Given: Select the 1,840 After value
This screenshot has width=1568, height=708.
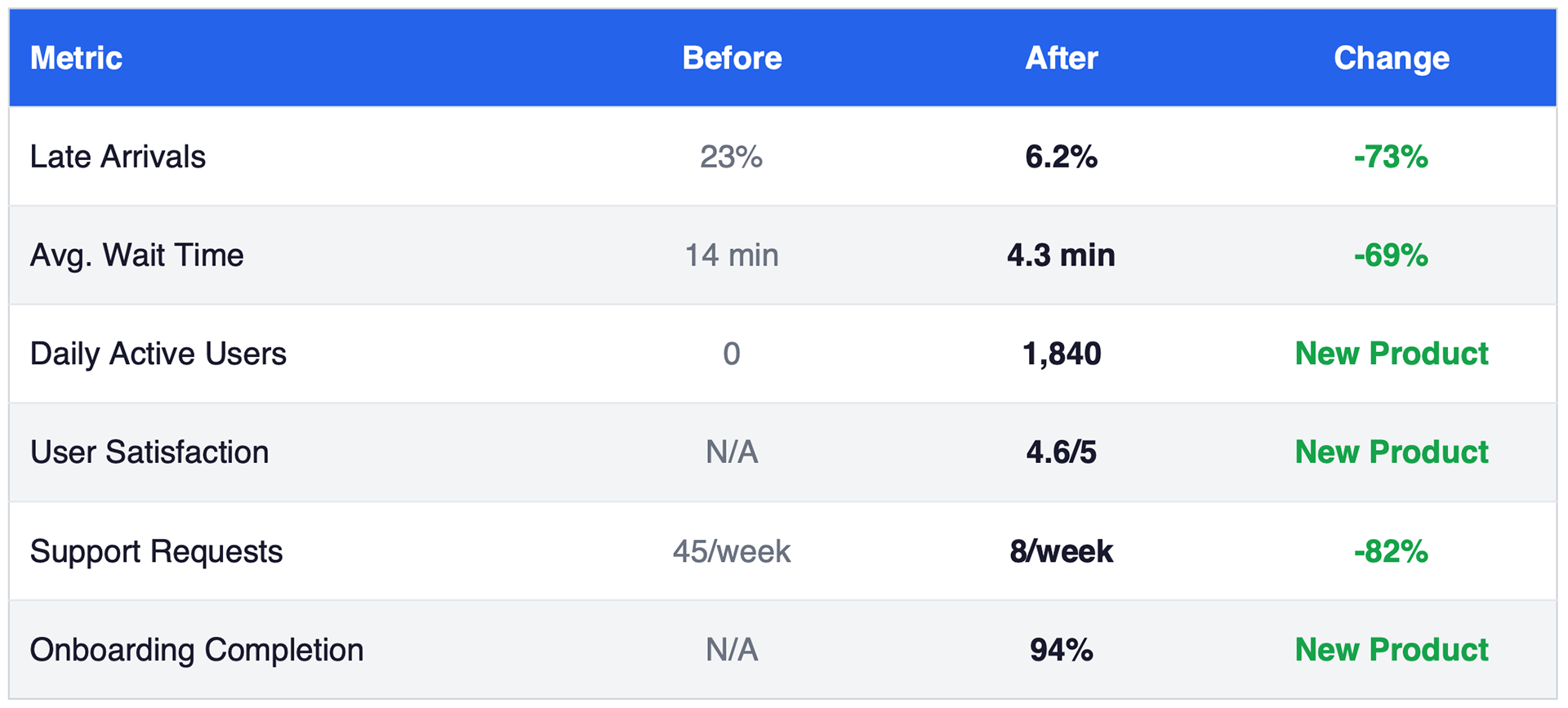Looking at the screenshot, I should click(x=1061, y=354).
